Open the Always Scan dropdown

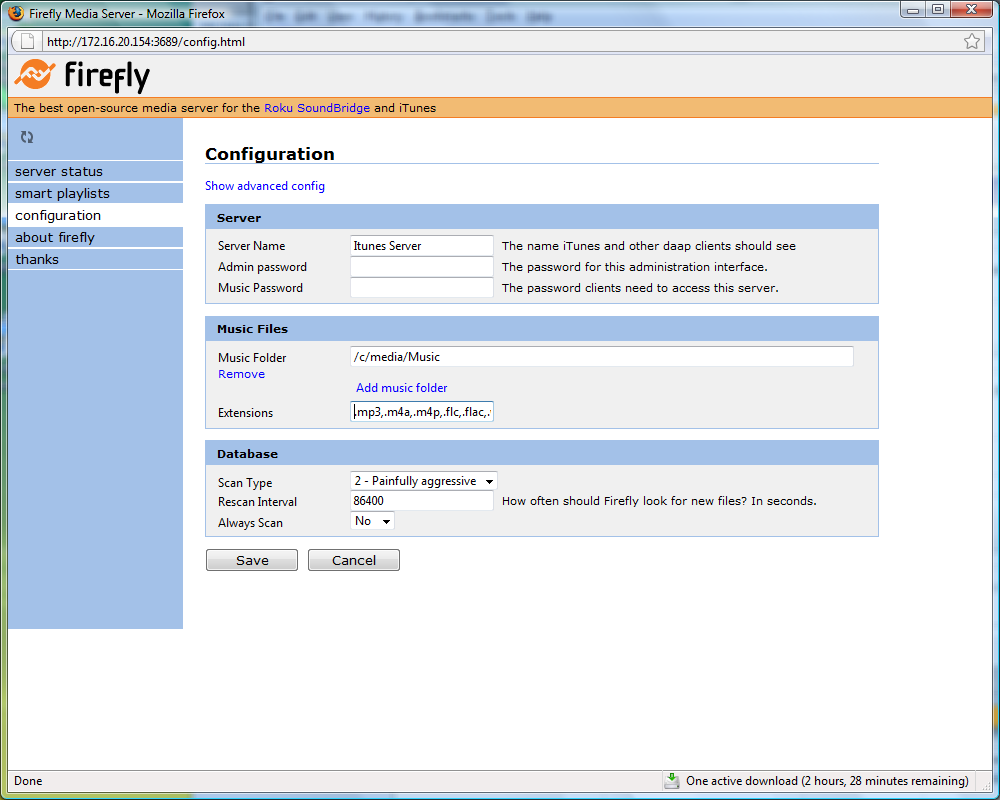(x=372, y=521)
